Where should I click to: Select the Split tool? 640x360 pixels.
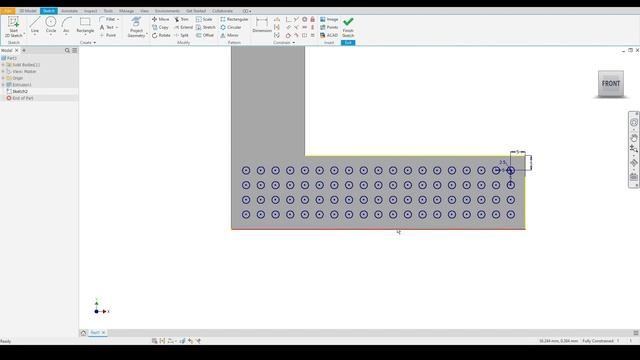(x=181, y=36)
